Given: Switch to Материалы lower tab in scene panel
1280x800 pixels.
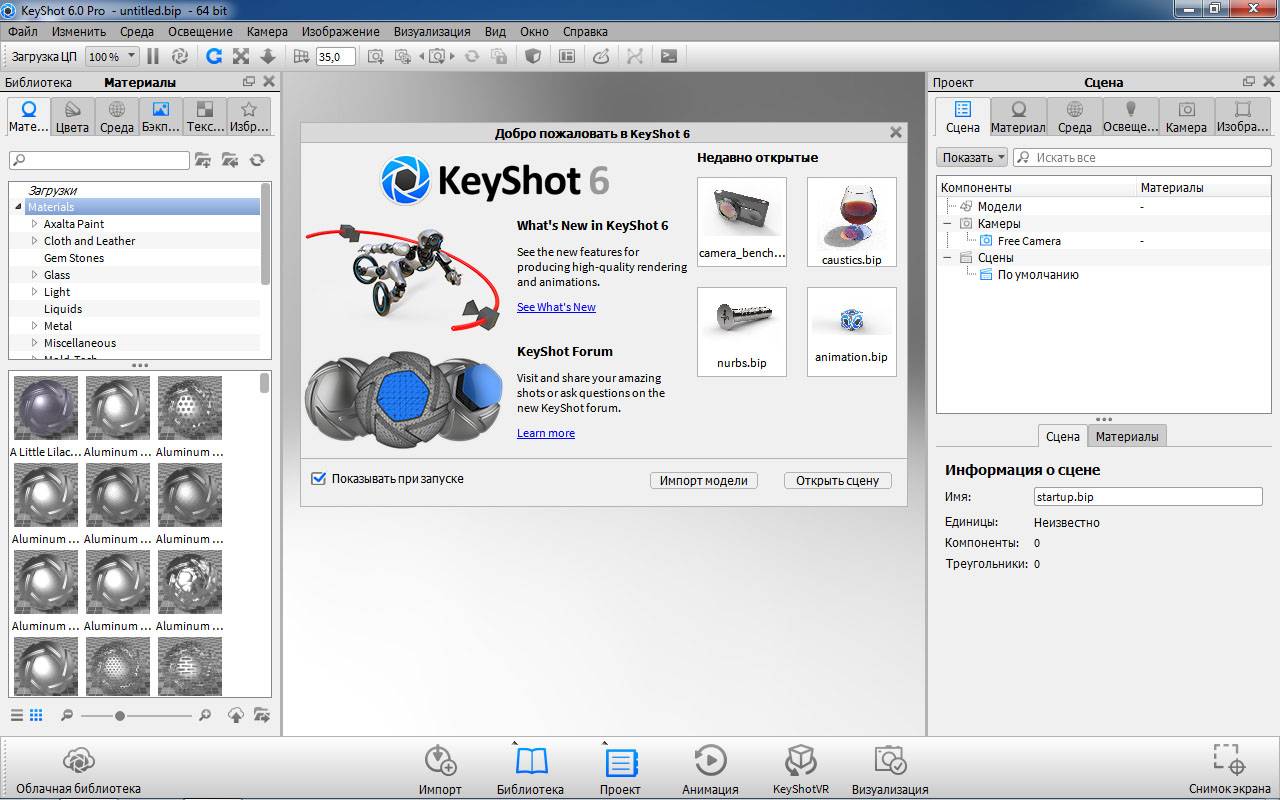Looking at the screenshot, I should 1127,436.
